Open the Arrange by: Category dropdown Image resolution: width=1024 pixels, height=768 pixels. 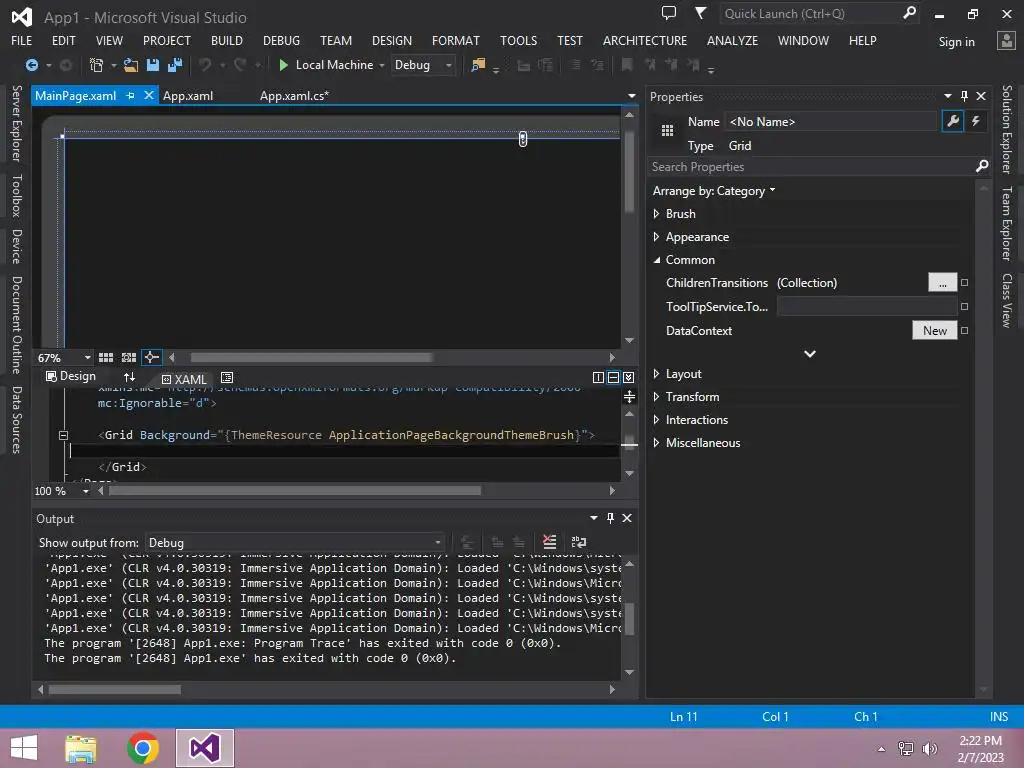pyautogui.click(x=714, y=191)
